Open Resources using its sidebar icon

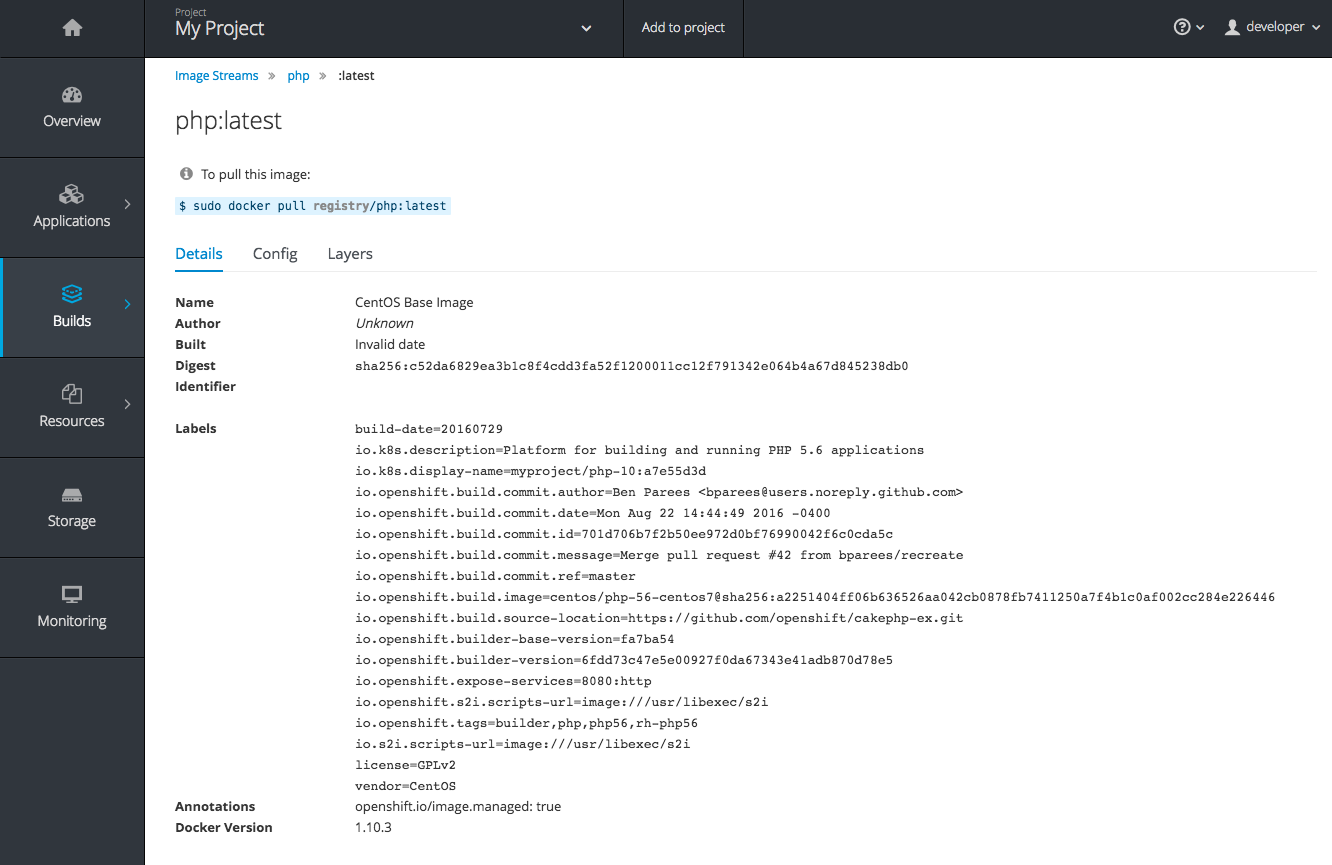pyautogui.click(x=71, y=394)
